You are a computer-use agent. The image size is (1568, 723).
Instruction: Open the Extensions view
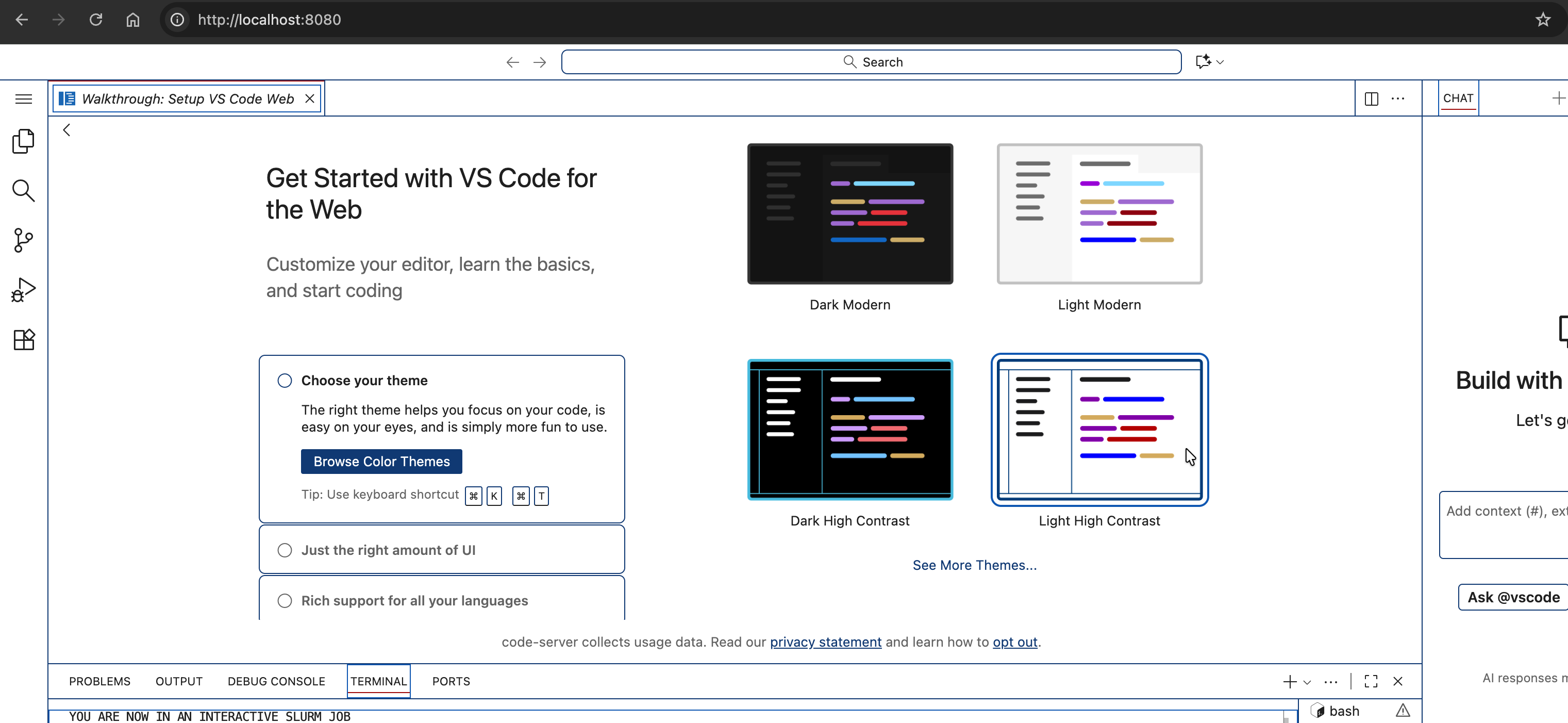[x=23, y=339]
